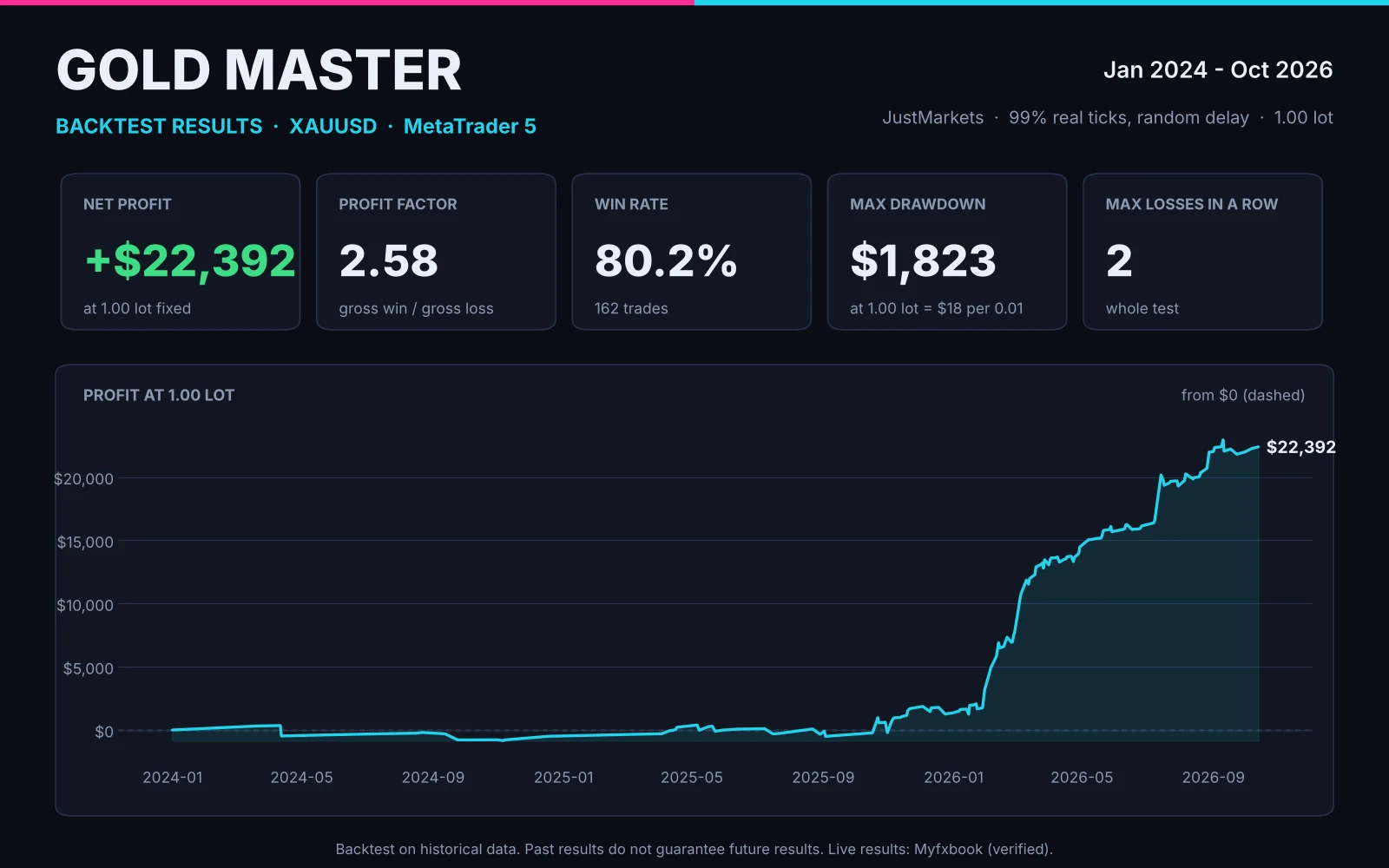Click the $0 y-axis label
This screenshot has width=1389, height=868.
(x=104, y=732)
